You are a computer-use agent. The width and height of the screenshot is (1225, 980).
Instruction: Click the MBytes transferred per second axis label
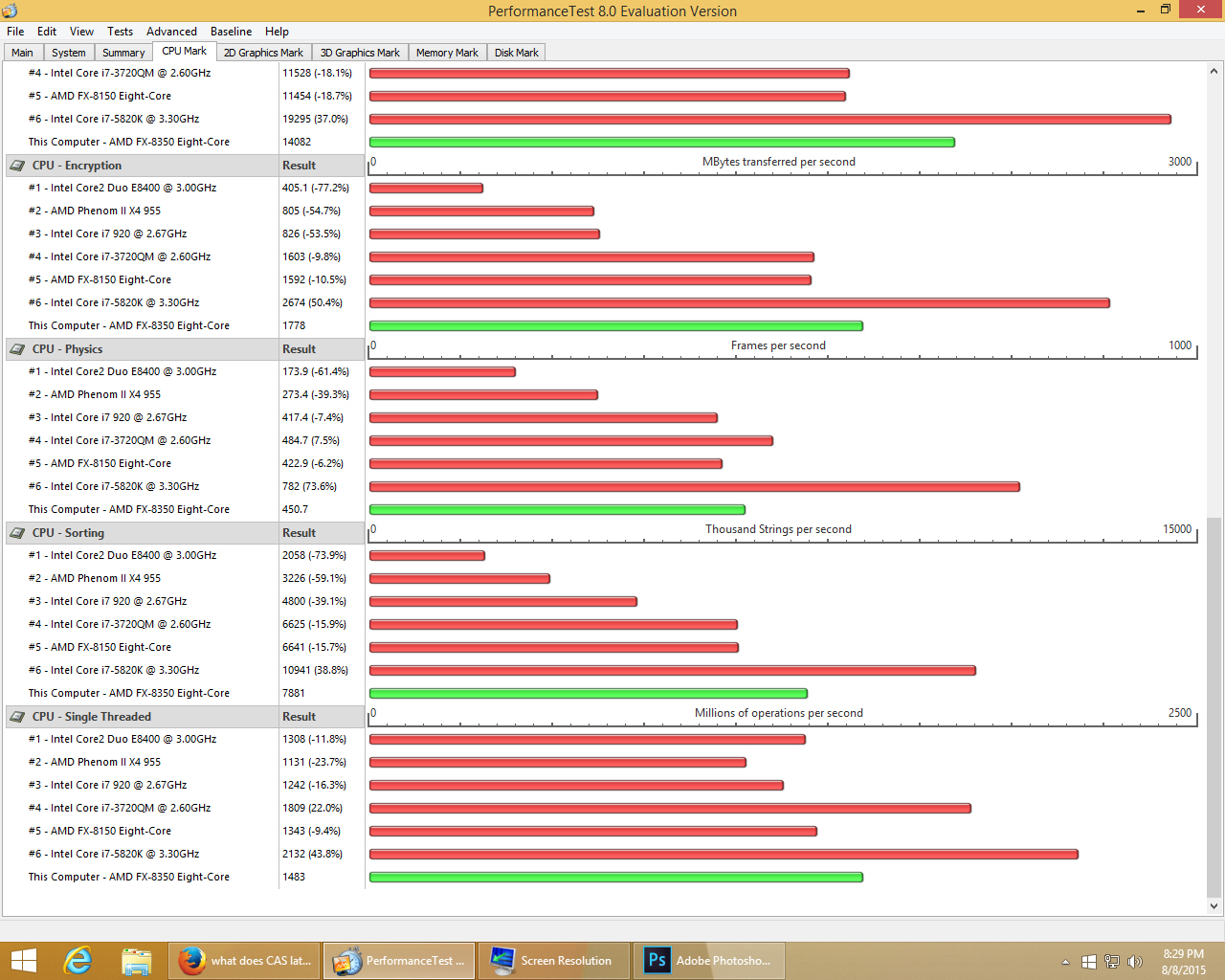tap(779, 162)
